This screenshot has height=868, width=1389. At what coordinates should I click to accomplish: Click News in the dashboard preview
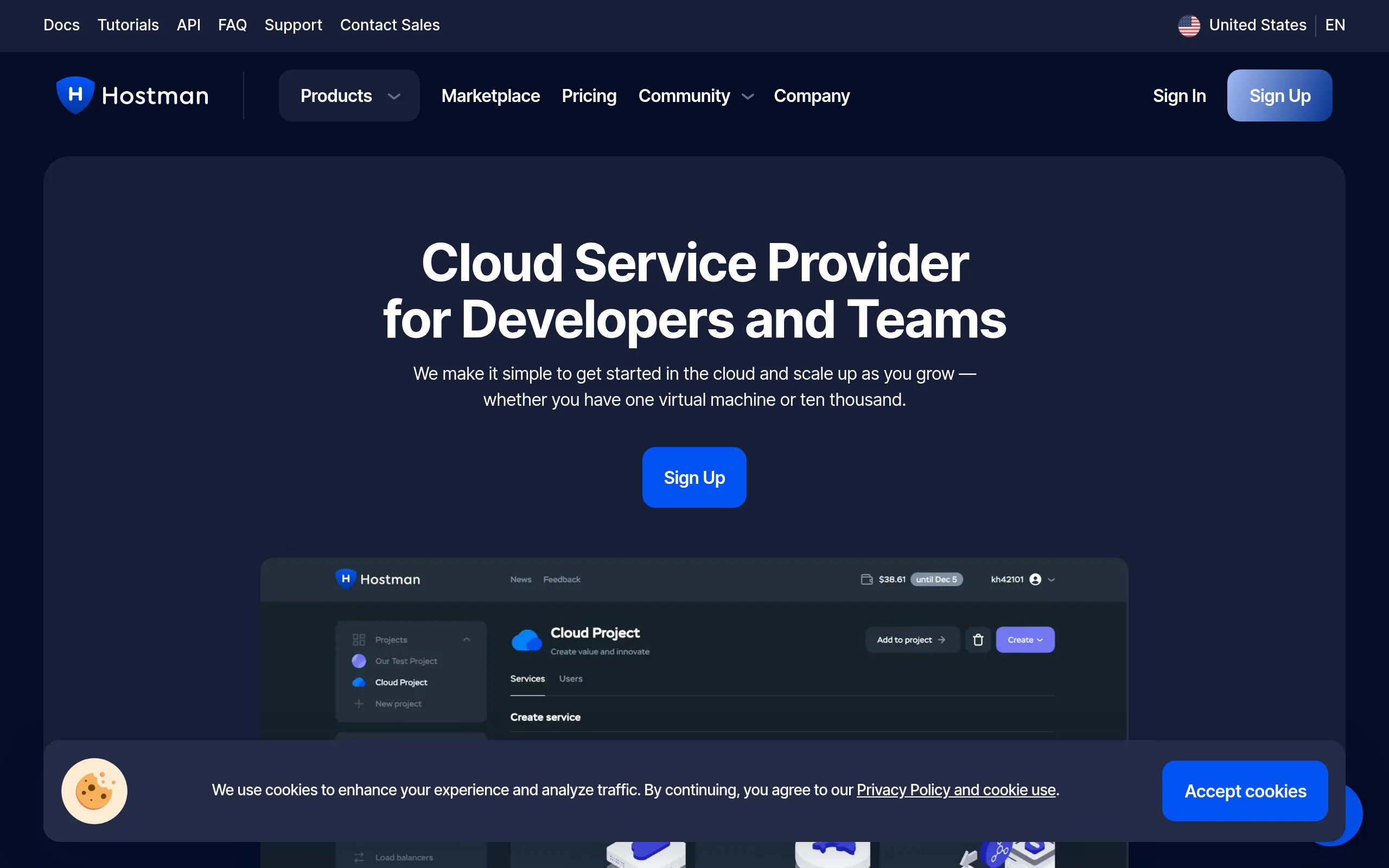pyautogui.click(x=520, y=579)
